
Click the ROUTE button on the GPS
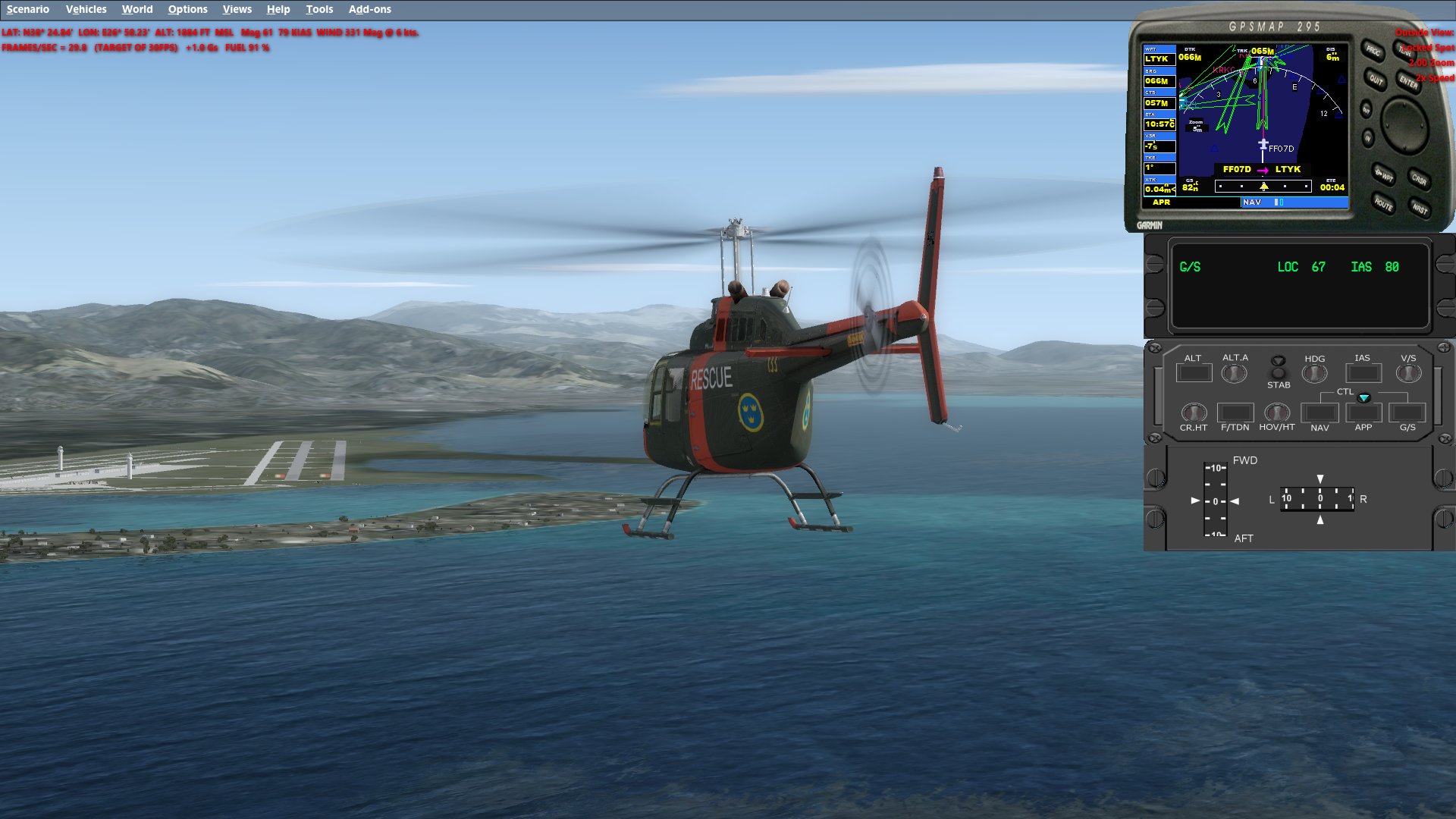pyautogui.click(x=1383, y=204)
